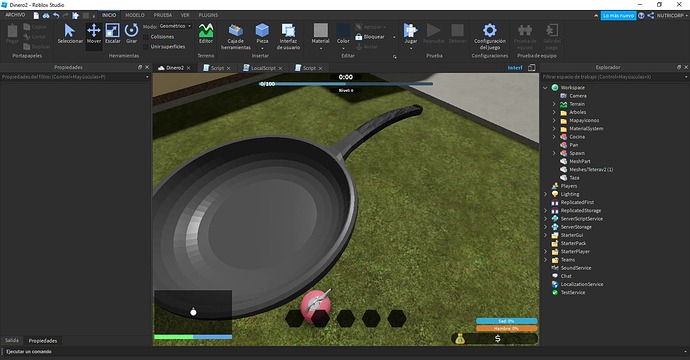This screenshot has width=690, height=360.
Task: Open the terrain Editor
Action: click(x=206, y=33)
